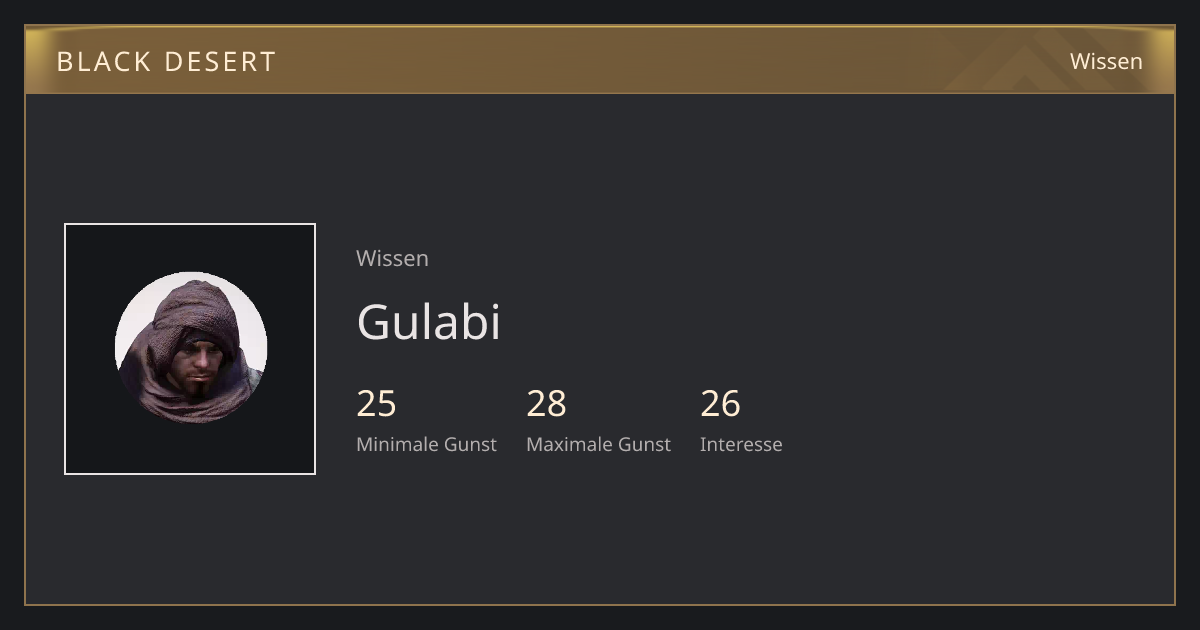This screenshot has height=630, width=1200.
Task: Select the Interesse label
Action: coord(741,444)
